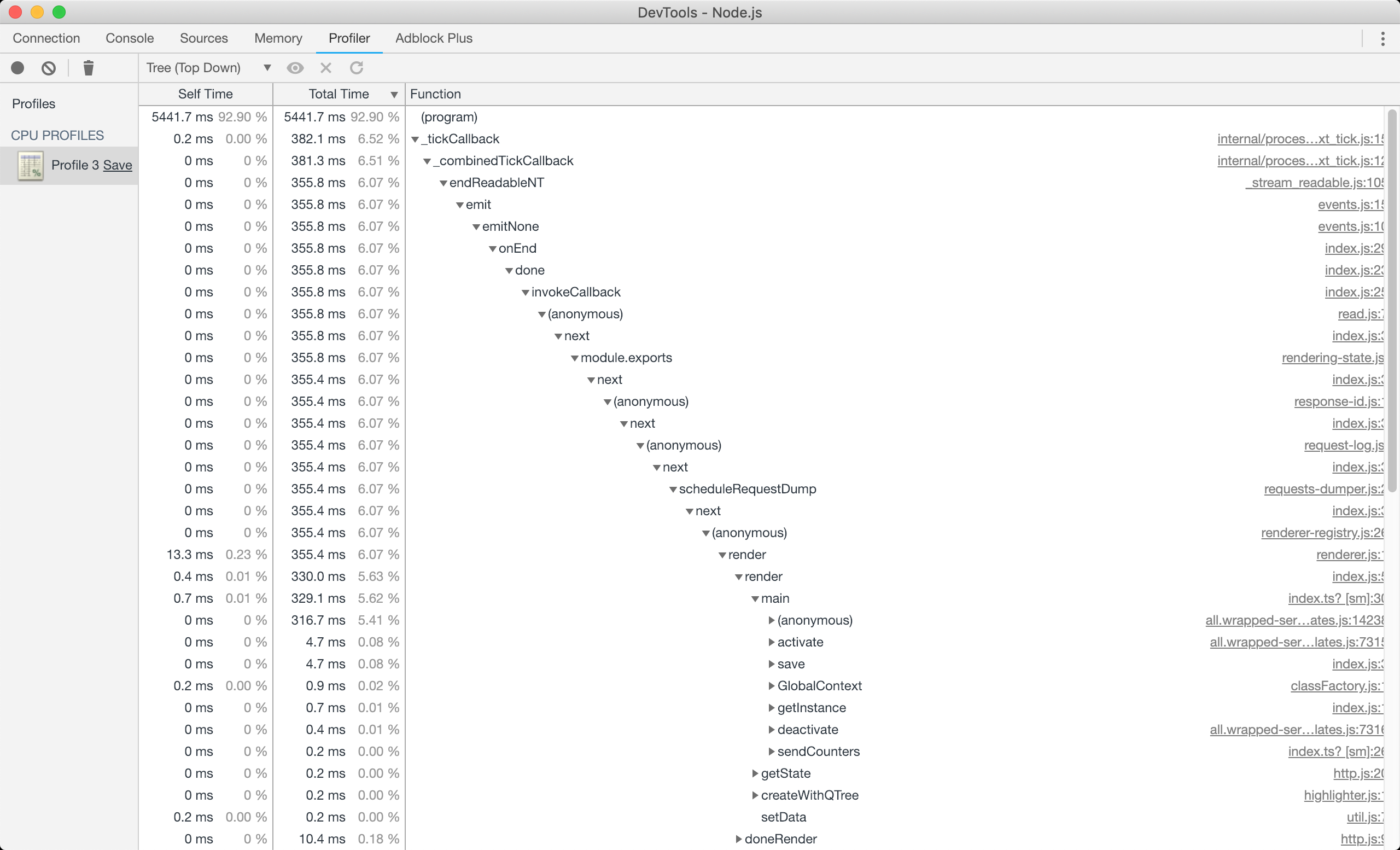Start CPU profile recording
The height and width of the screenshot is (850, 1400).
tap(17, 68)
